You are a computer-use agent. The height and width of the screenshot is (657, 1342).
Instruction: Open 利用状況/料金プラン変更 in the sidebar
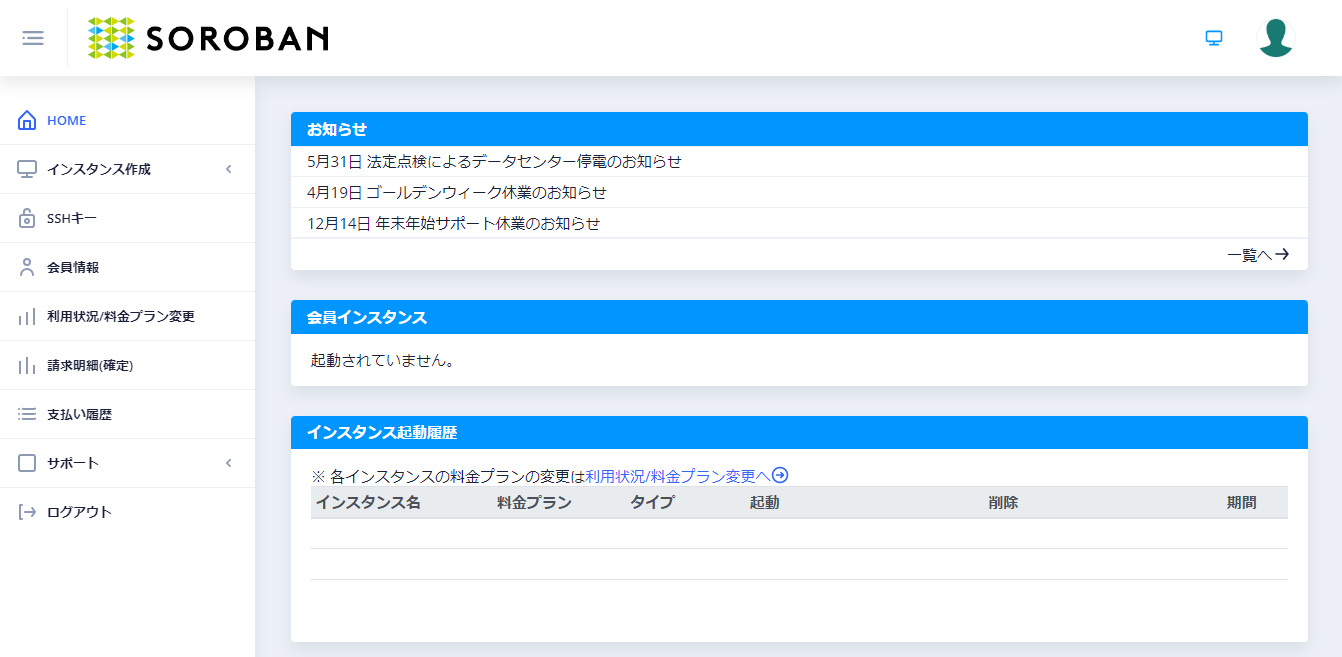pos(127,316)
